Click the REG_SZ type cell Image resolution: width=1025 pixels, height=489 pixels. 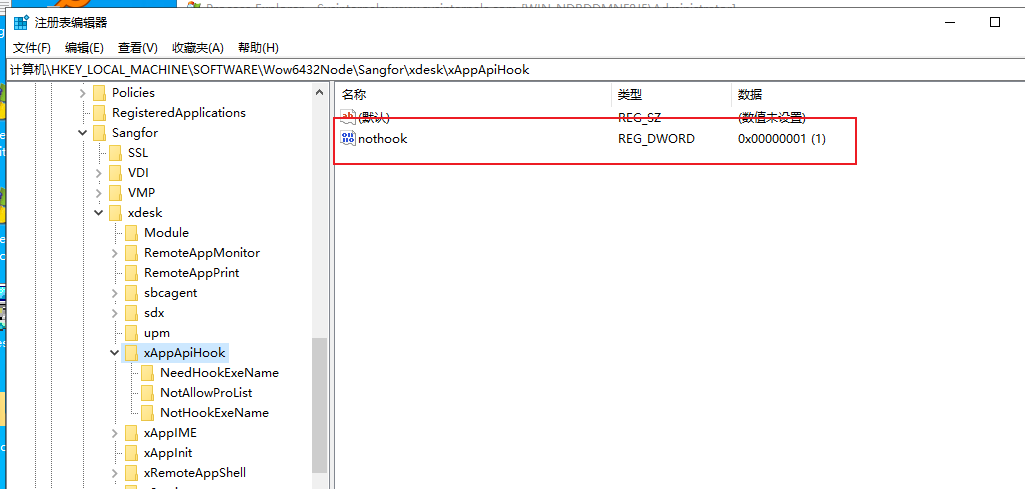(x=640, y=118)
